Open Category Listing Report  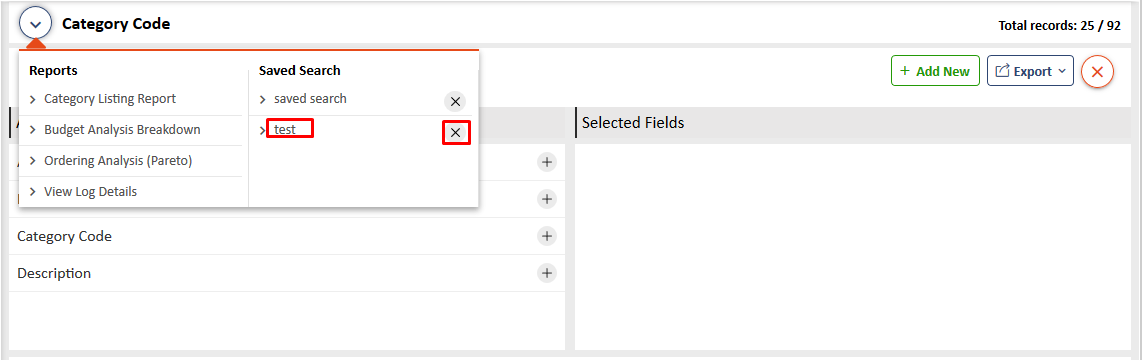(x=109, y=99)
